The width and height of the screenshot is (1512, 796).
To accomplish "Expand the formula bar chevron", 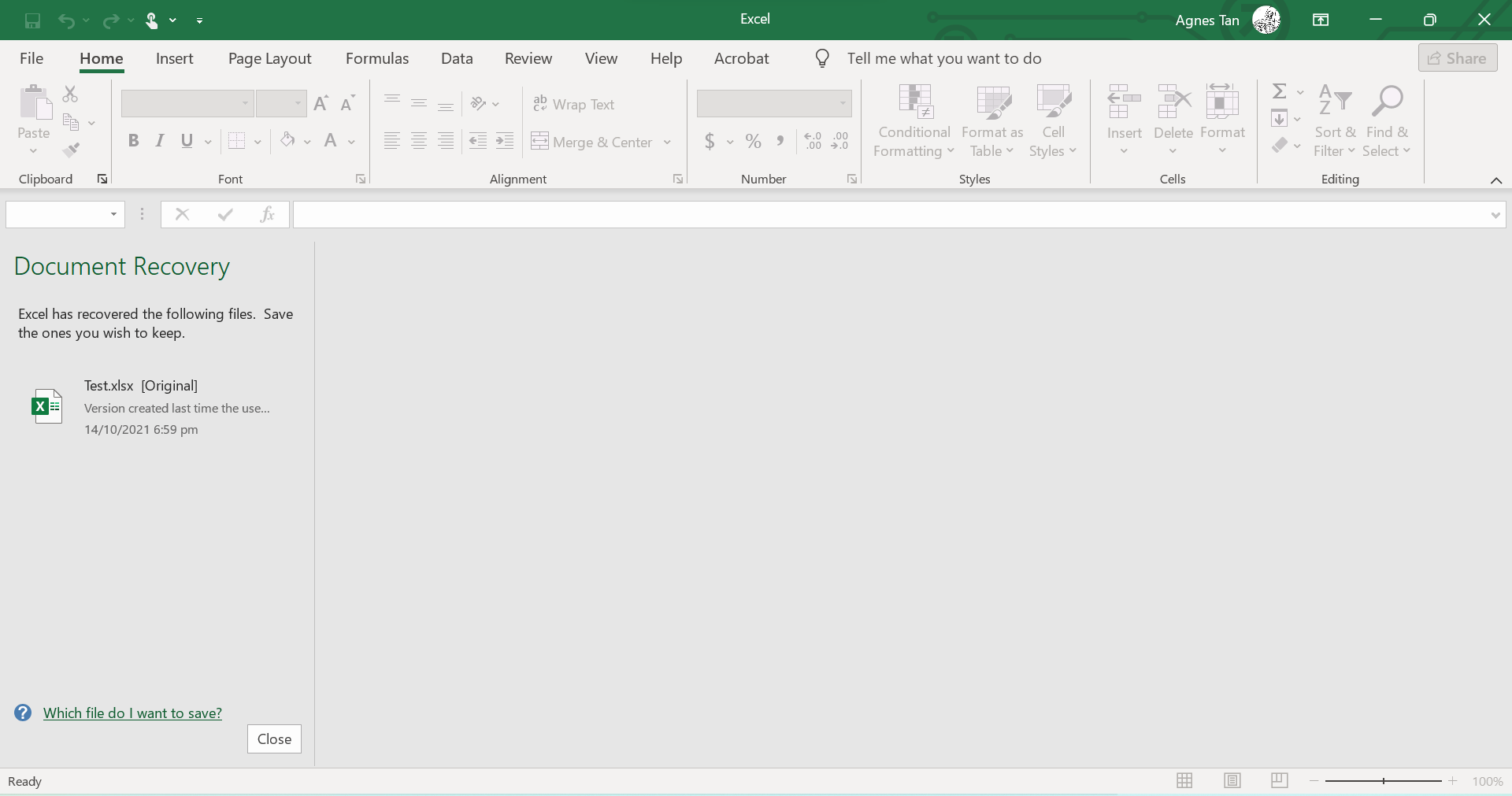I will tap(1495, 215).
